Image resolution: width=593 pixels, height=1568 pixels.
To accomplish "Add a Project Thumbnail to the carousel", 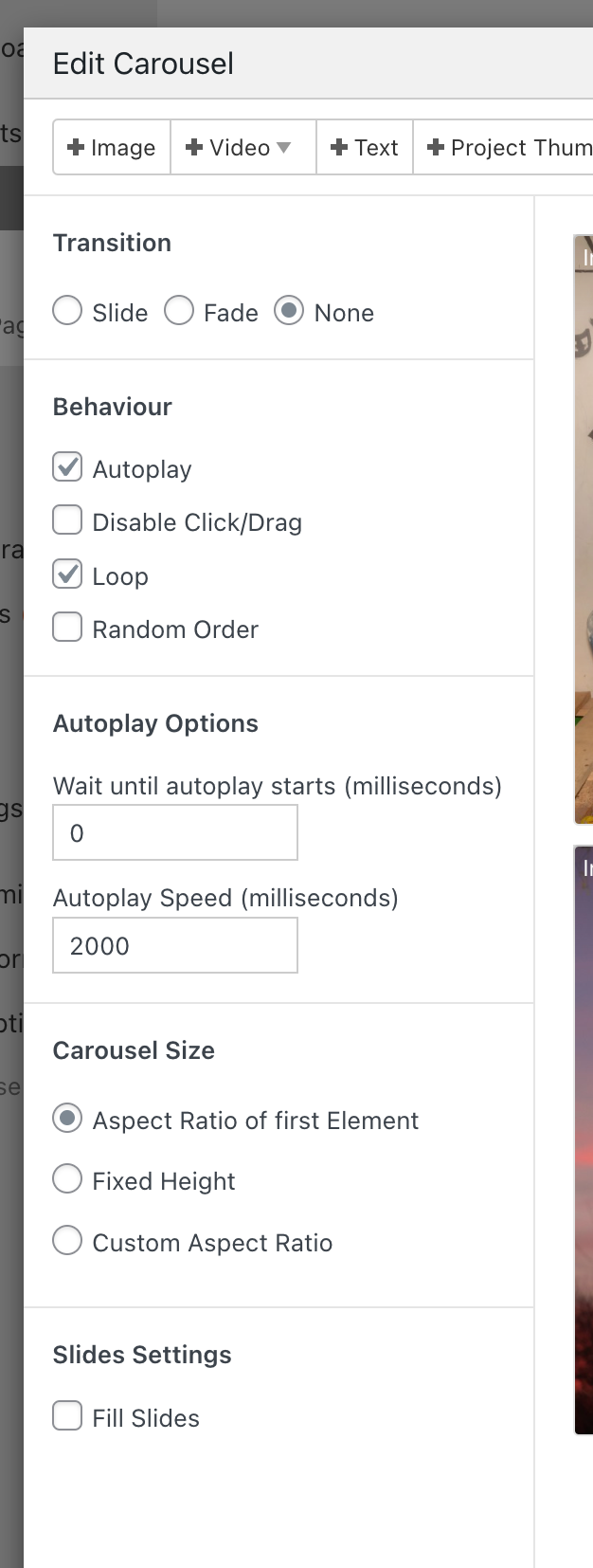I will point(504,147).
